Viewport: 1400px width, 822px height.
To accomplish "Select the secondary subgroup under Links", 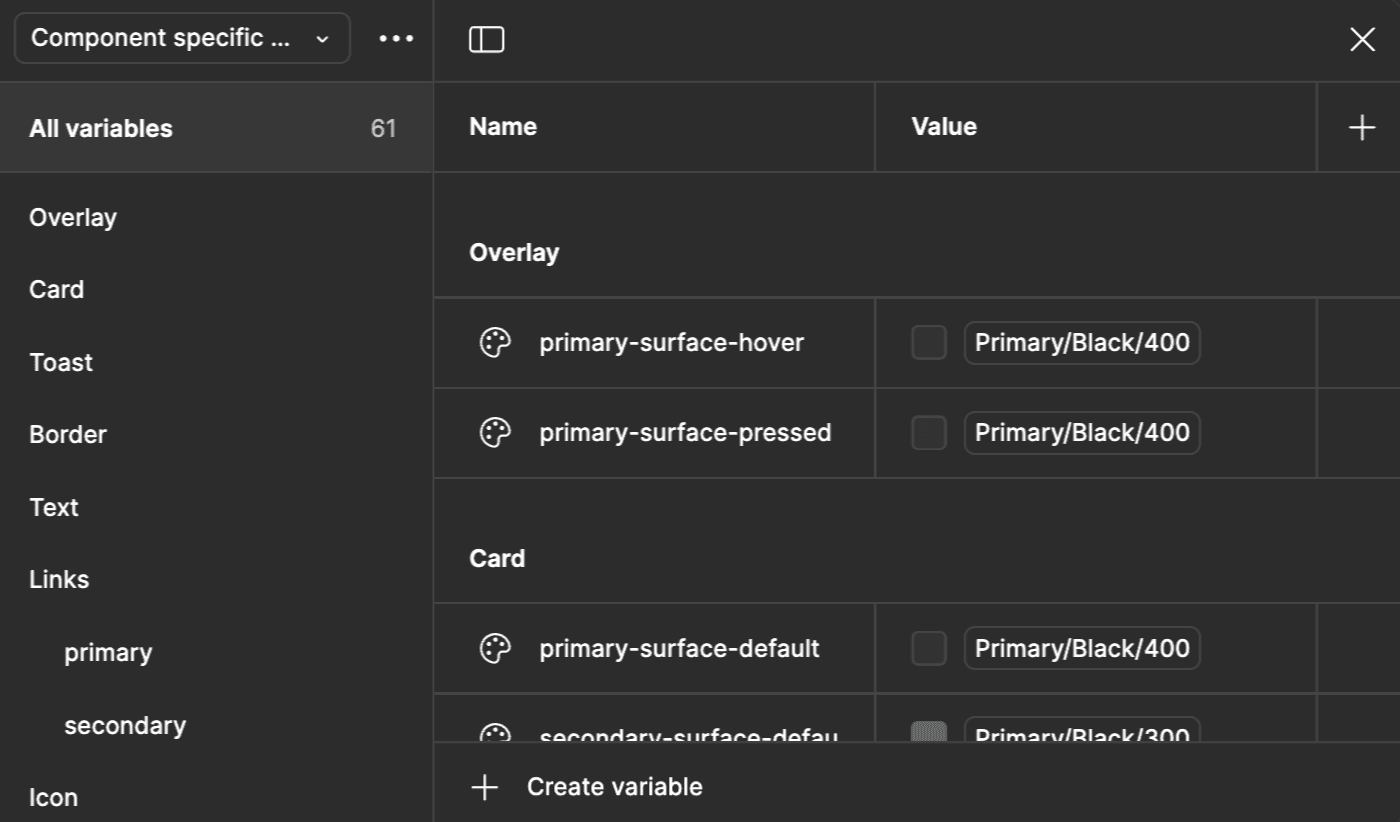I will click(x=125, y=725).
